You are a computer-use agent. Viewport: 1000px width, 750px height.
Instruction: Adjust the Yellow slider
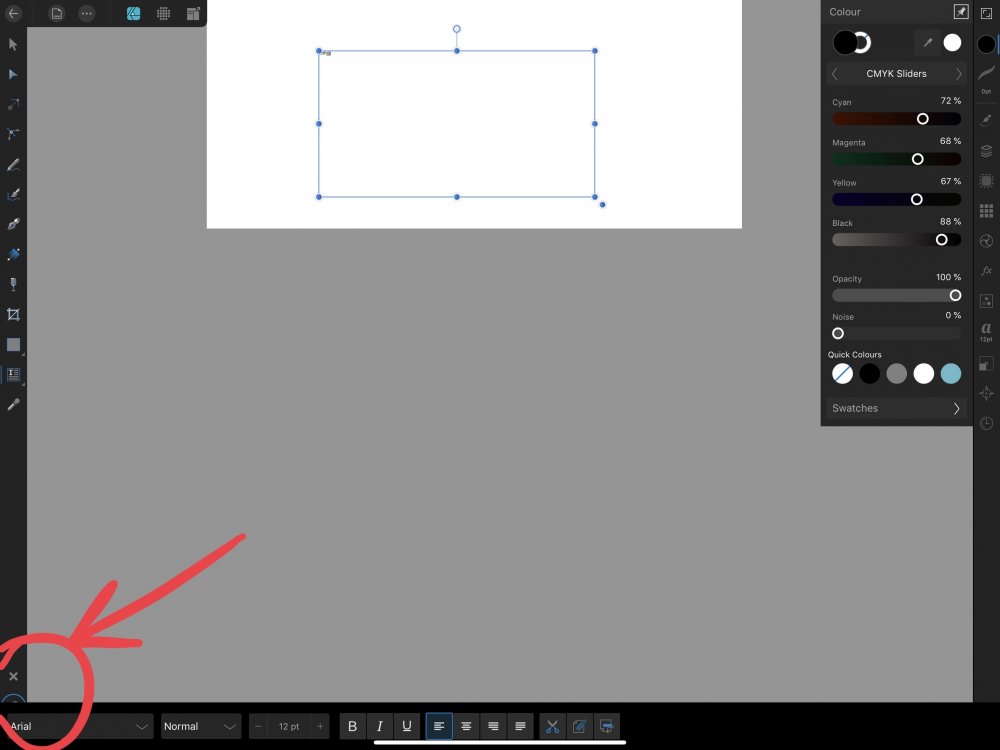click(896, 200)
